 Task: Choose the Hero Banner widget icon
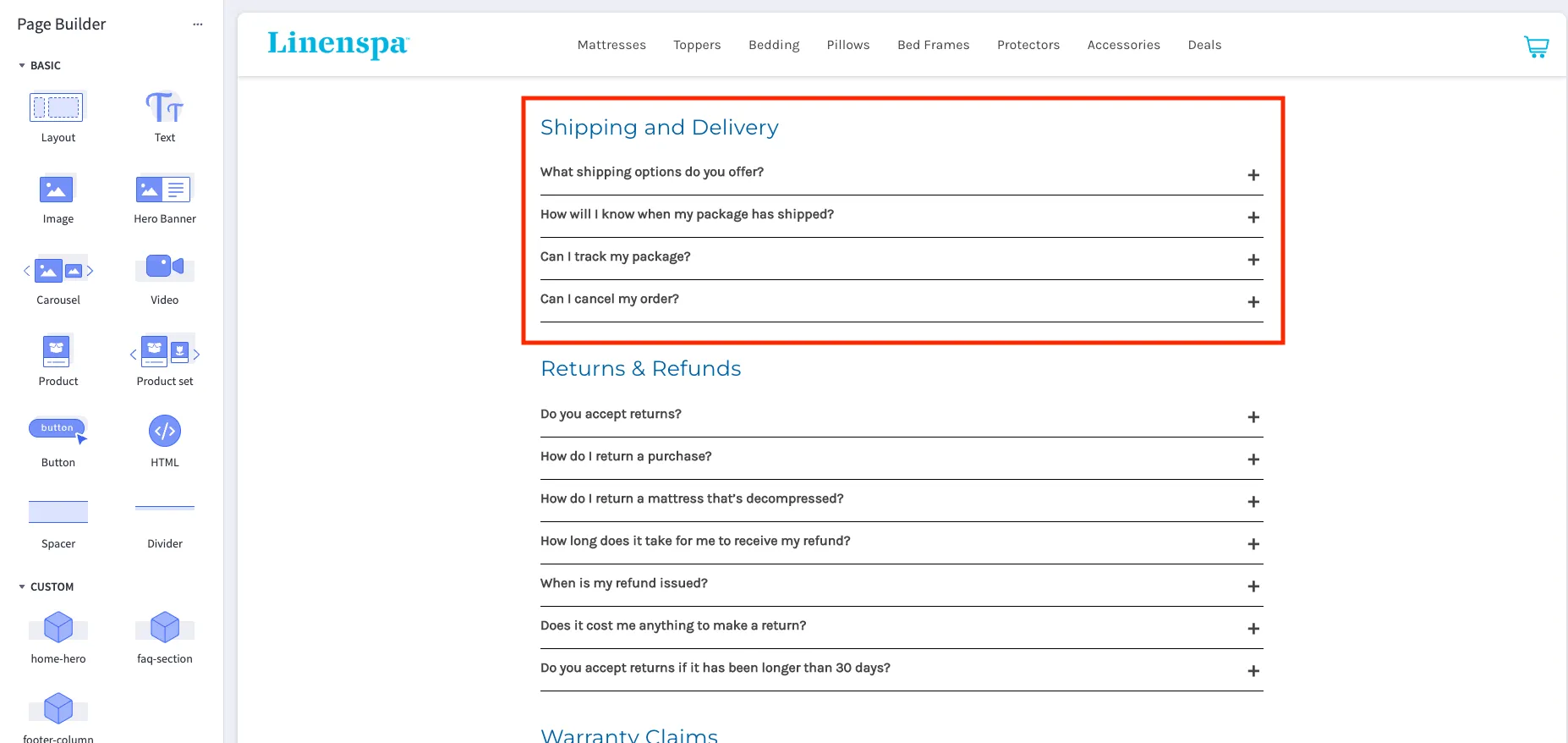(164, 189)
